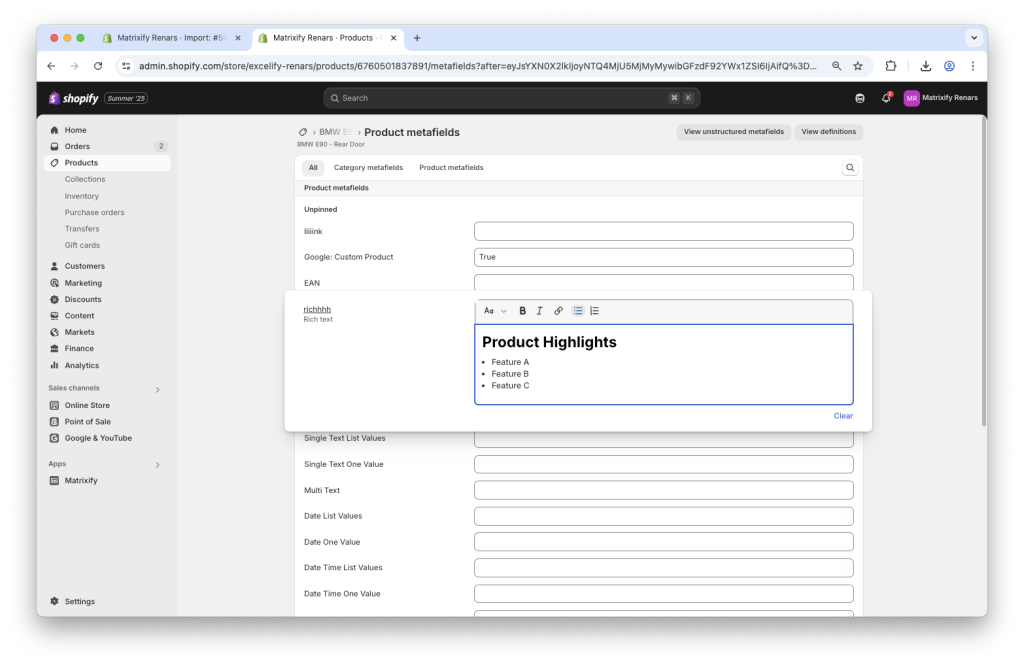1024x665 pixels.
Task: Apply italic formatting in the richhhh editor
Action: click(x=540, y=310)
